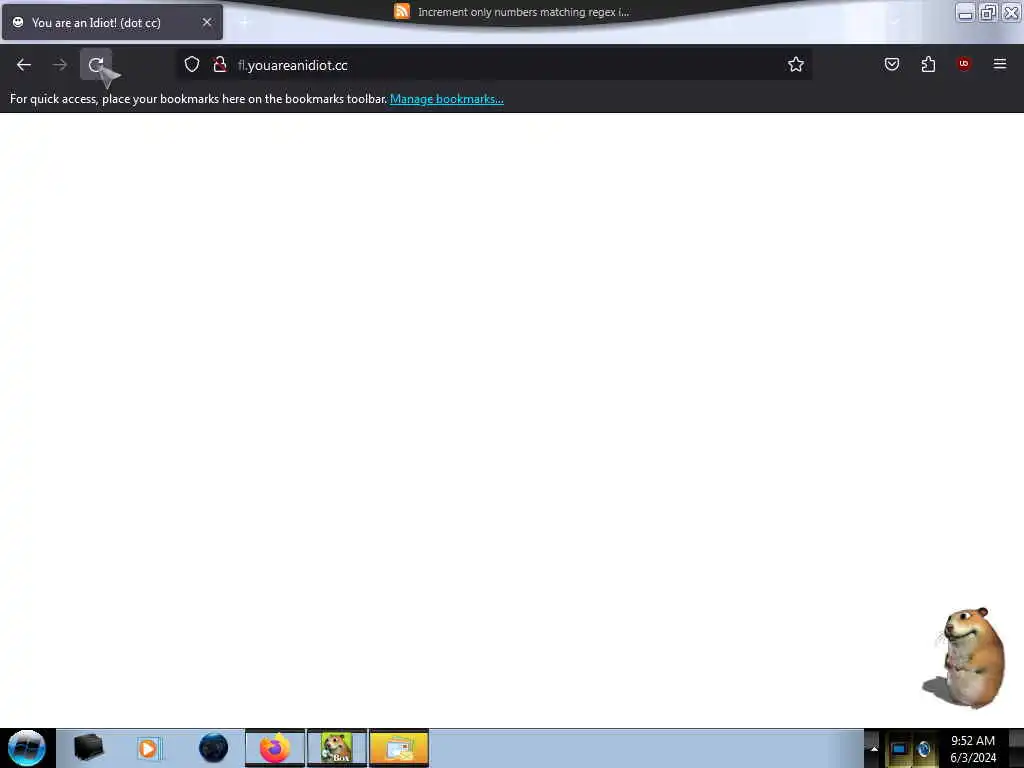Open the Extensions puzzle icon
Image resolution: width=1024 pixels, height=768 pixels.
[x=928, y=64]
